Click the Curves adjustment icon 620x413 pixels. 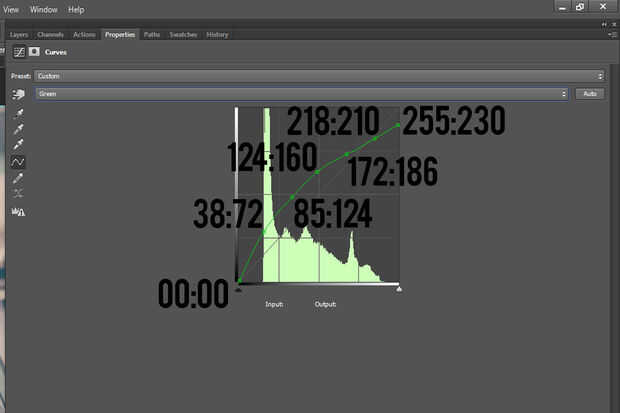tap(19, 52)
